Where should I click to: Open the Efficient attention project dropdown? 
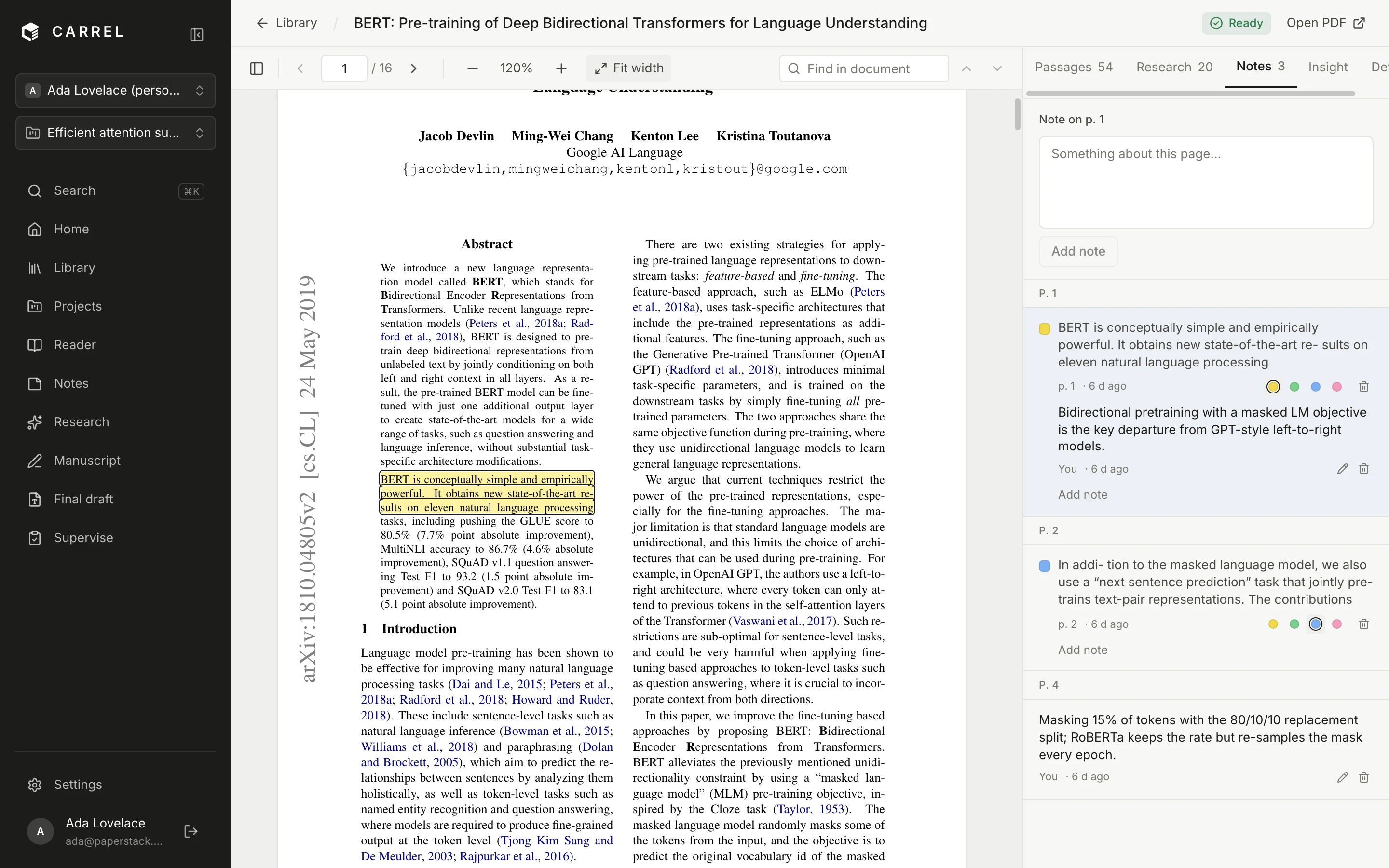(x=115, y=133)
